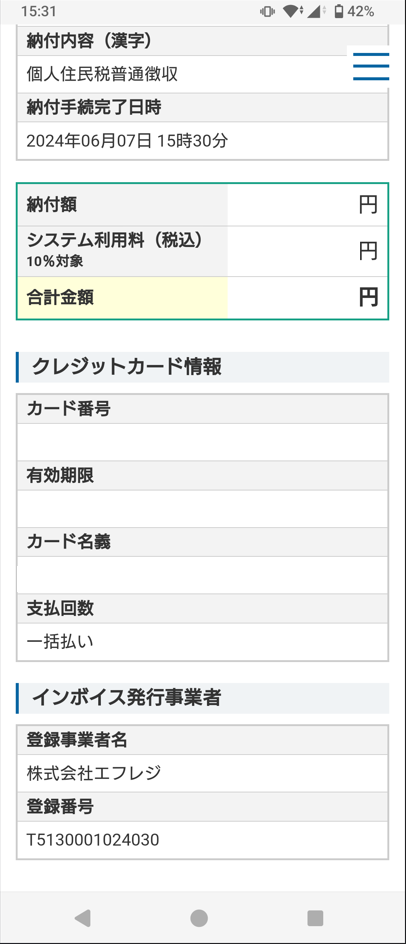Tap the 15:31 clock in status bar

pos(39,11)
